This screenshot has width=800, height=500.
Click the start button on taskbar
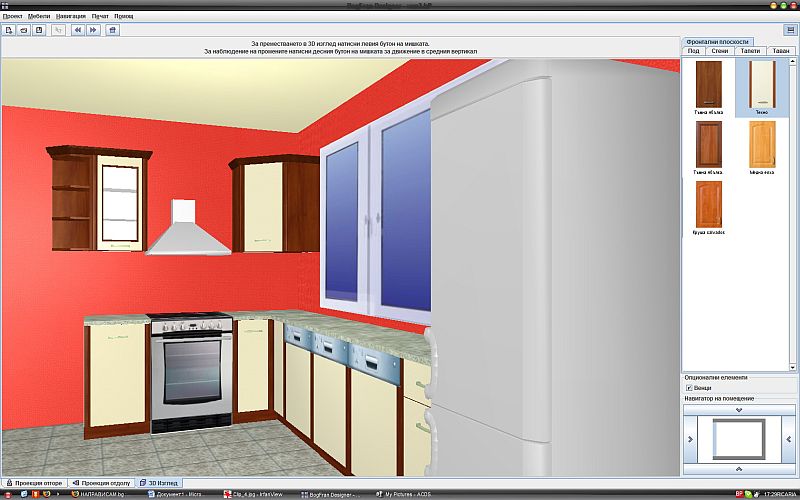pos(7,494)
